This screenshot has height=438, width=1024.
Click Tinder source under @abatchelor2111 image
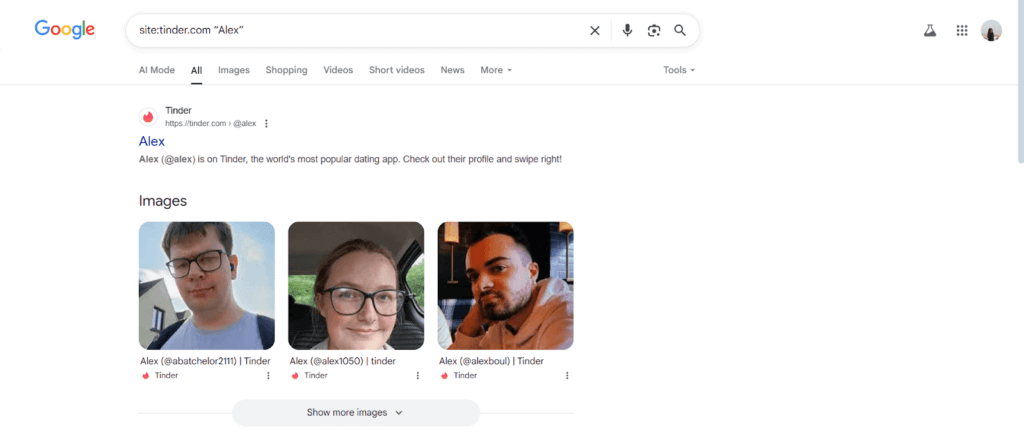160,375
